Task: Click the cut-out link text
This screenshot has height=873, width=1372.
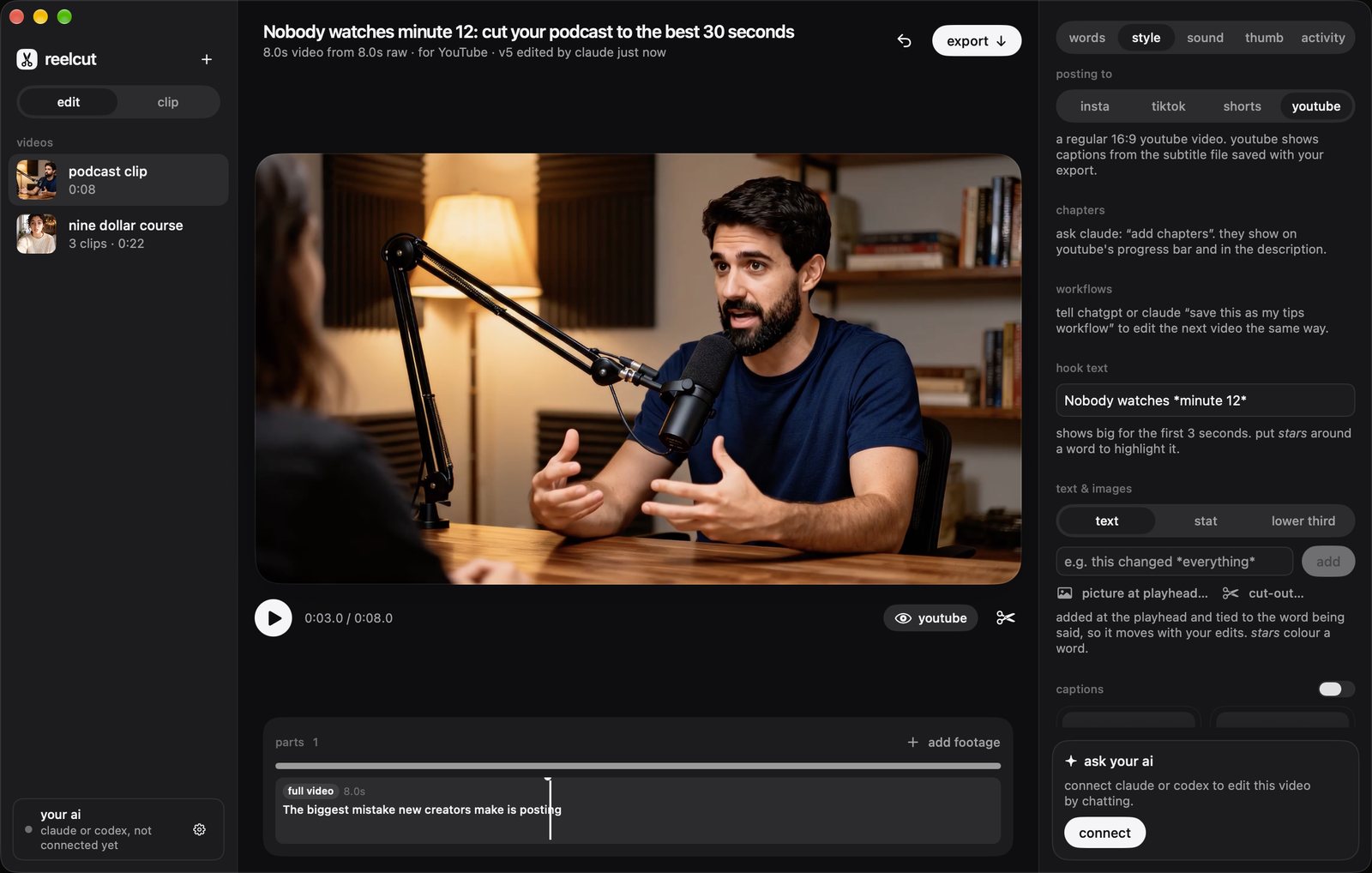Action: click(x=1275, y=593)
